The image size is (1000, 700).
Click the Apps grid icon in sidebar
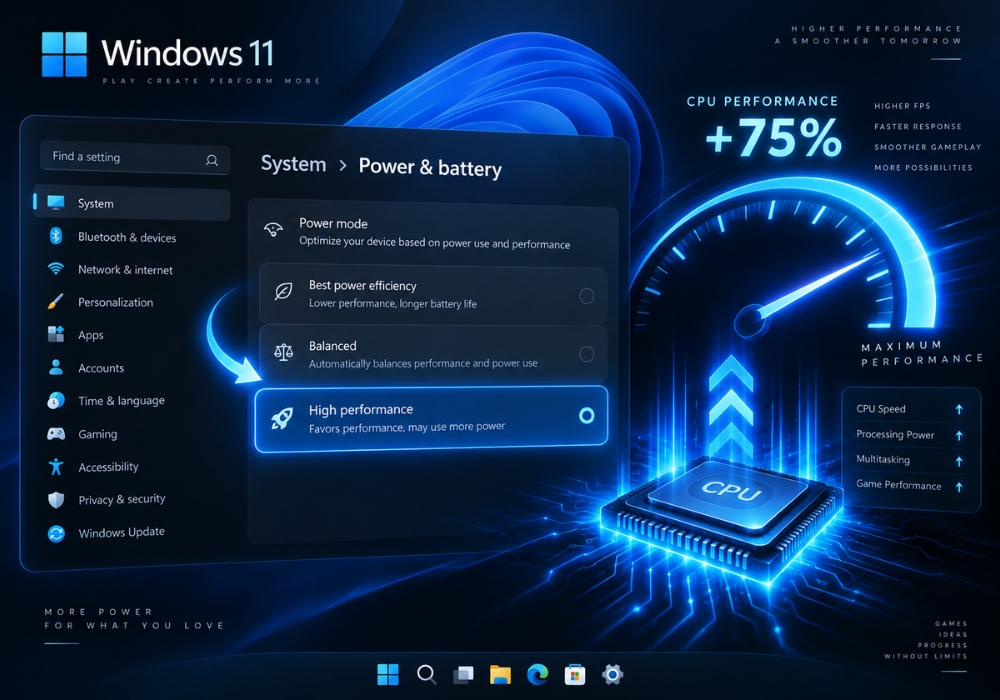56,334
